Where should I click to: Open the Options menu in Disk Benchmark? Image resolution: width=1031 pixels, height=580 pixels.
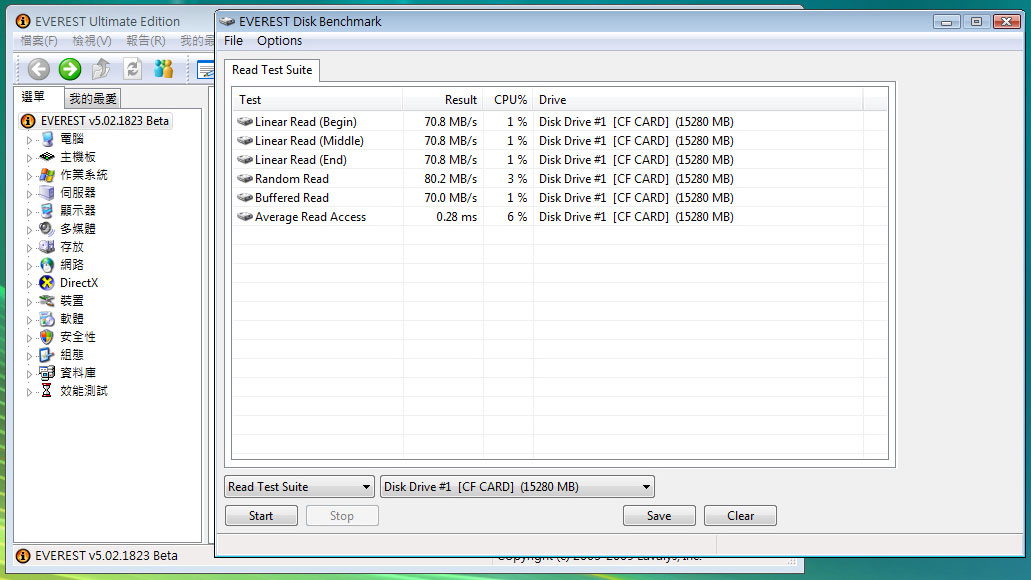point(279,41)
